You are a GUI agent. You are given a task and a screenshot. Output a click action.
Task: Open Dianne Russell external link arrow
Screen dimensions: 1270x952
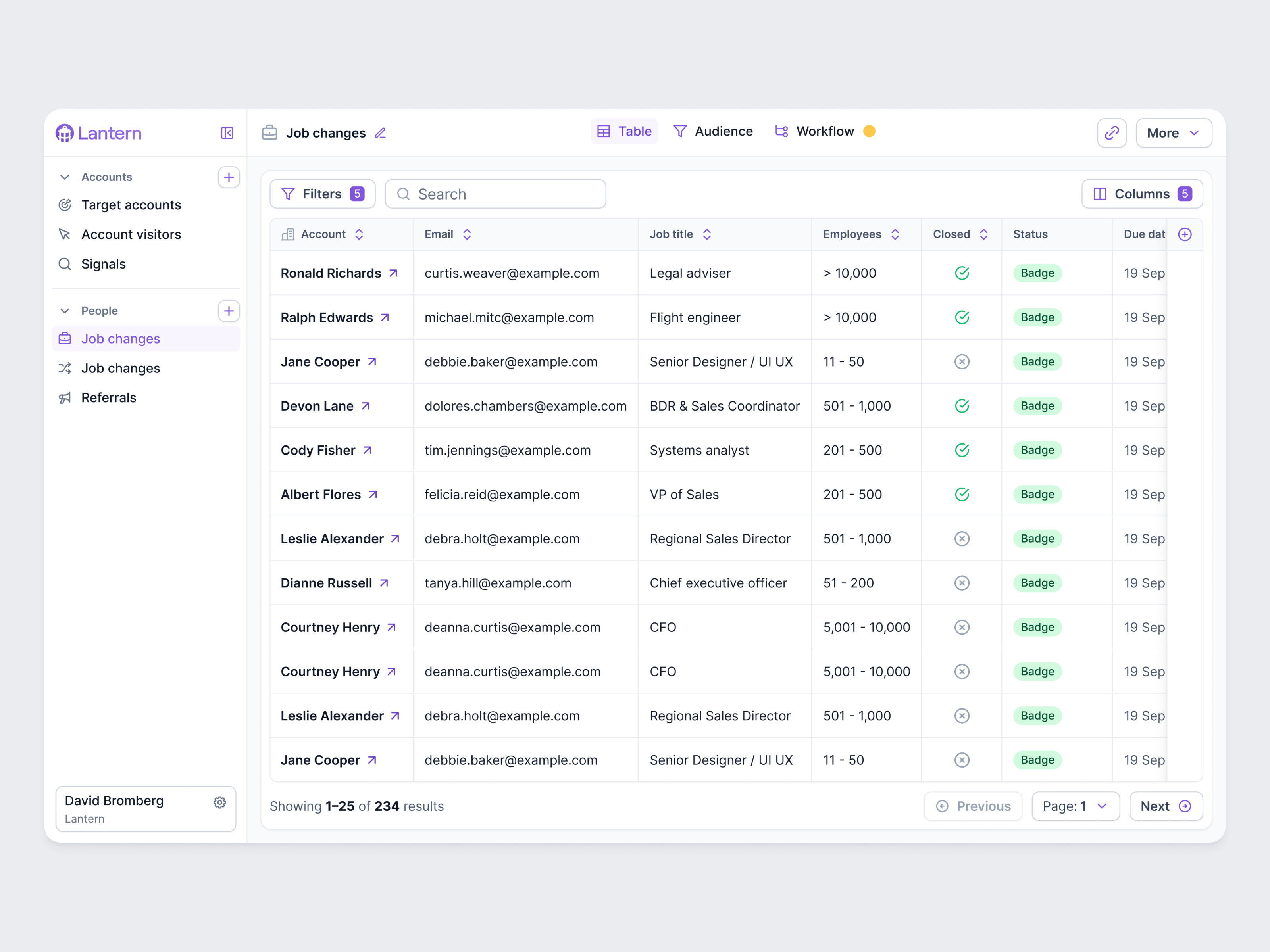point(384,583)
